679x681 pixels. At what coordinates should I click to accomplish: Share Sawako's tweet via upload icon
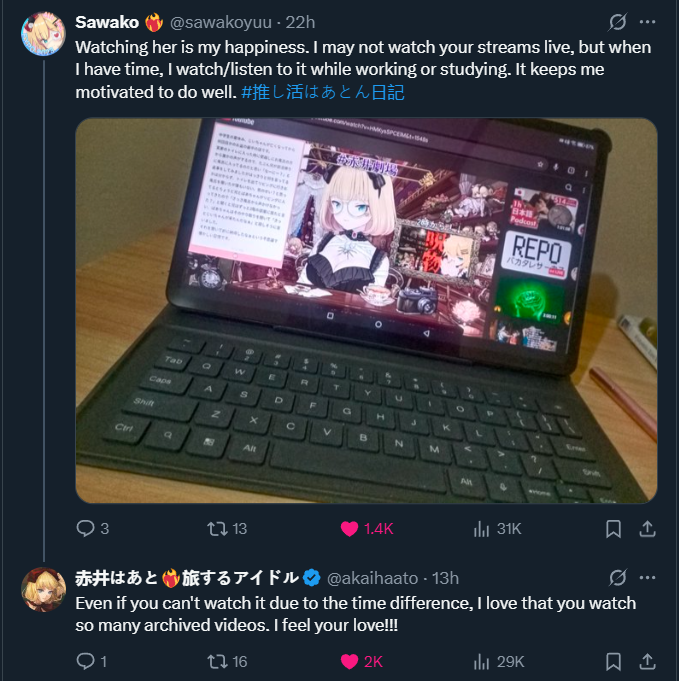pyautogui.click(x=647, y=529)
